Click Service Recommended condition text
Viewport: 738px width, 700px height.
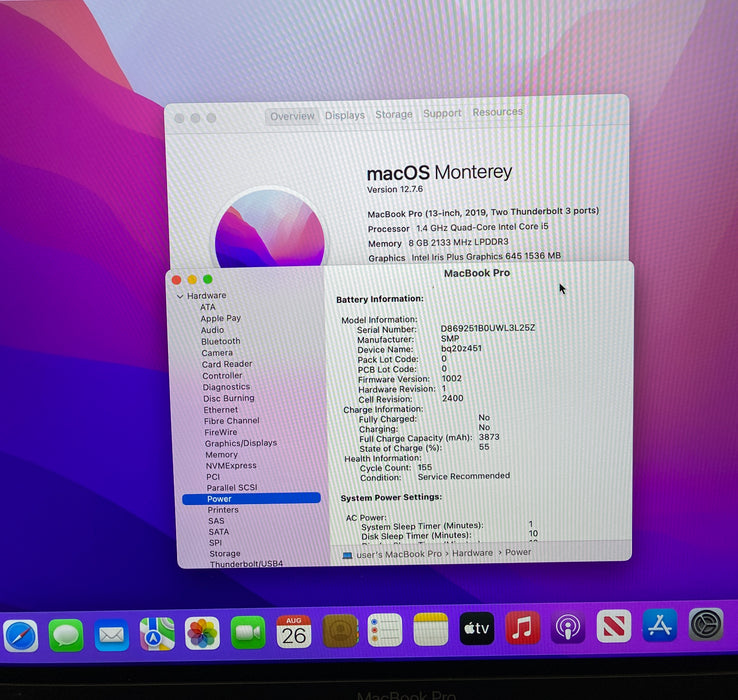[x=464, y=476]
